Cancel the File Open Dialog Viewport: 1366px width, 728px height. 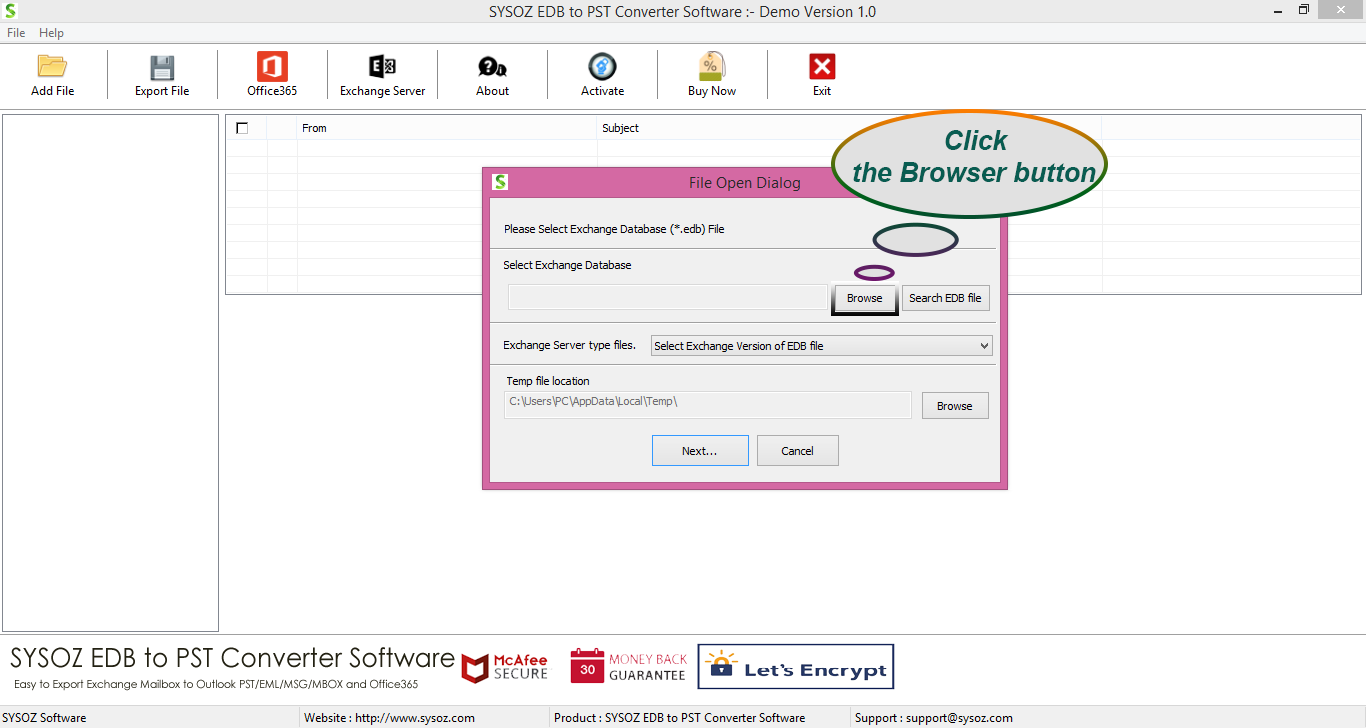(x=797, y=451)
